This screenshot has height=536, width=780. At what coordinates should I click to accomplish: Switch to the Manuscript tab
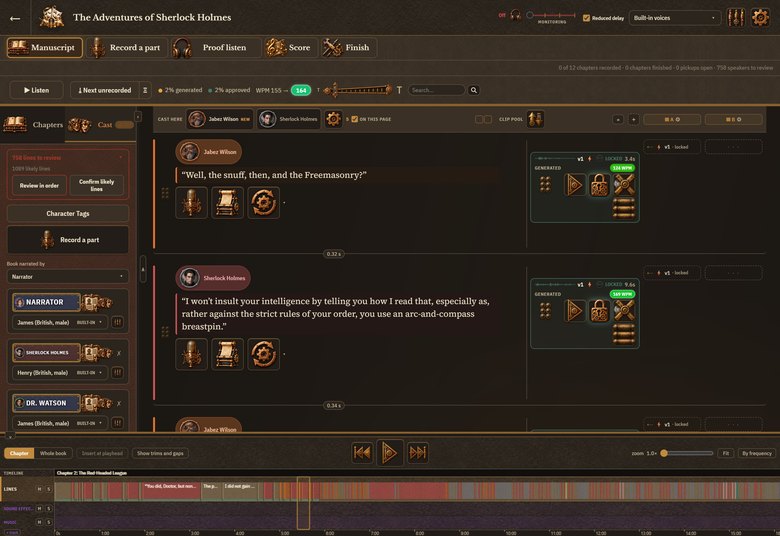[45, 48]
